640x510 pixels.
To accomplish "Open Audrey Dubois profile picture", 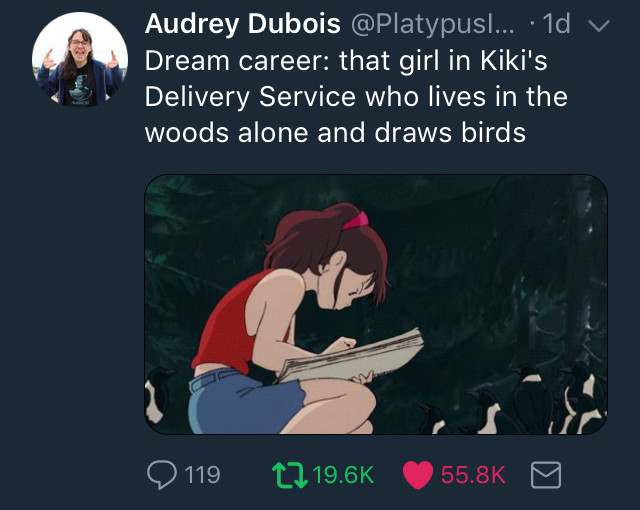I will click(80, 60).
